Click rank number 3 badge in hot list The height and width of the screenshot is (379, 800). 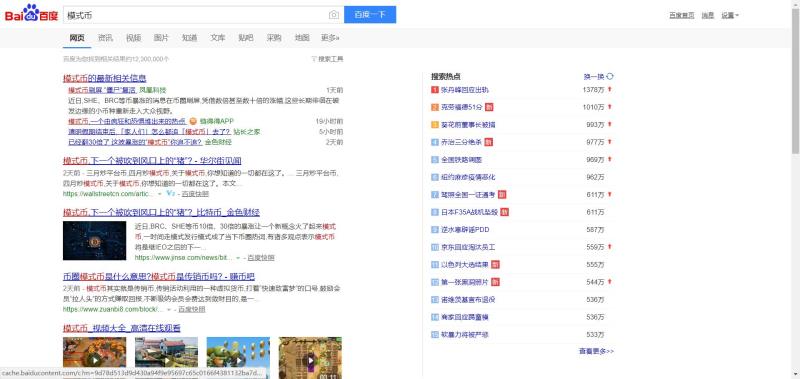coord(435,125)
